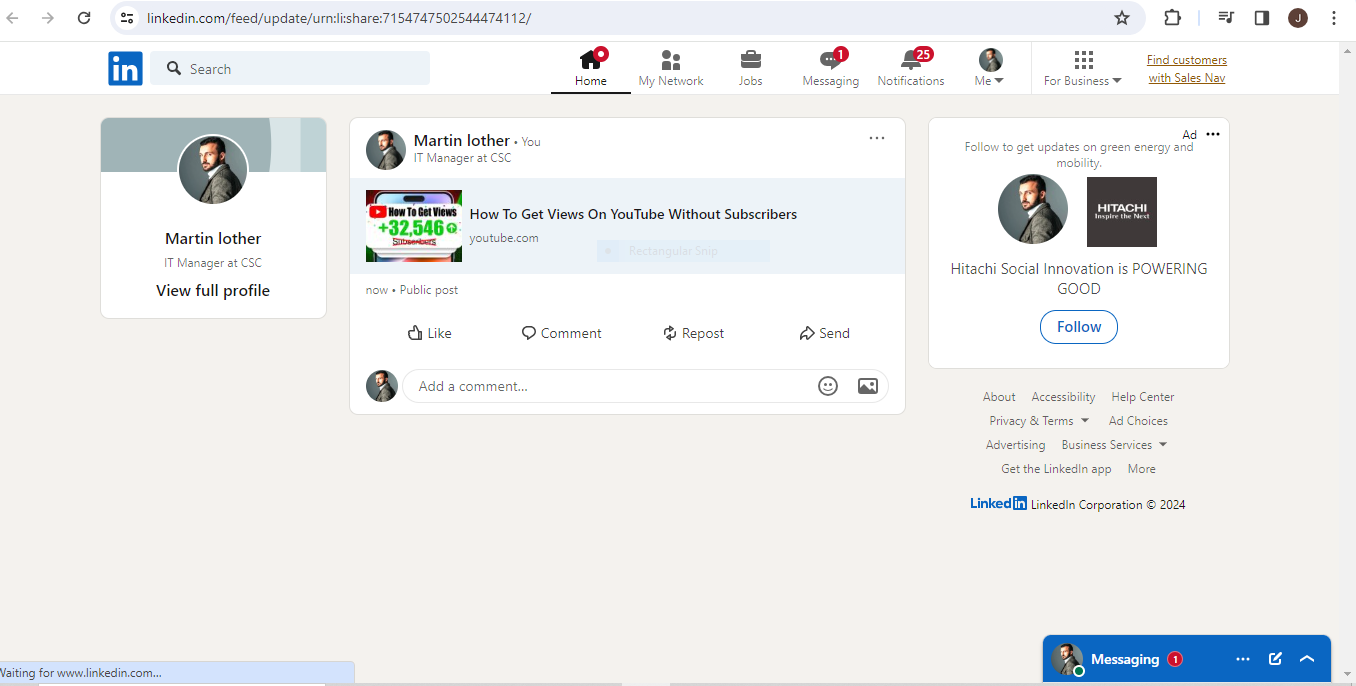Click the Comment button
Viewport: 1356px width, 686px height.
point(562,333)
